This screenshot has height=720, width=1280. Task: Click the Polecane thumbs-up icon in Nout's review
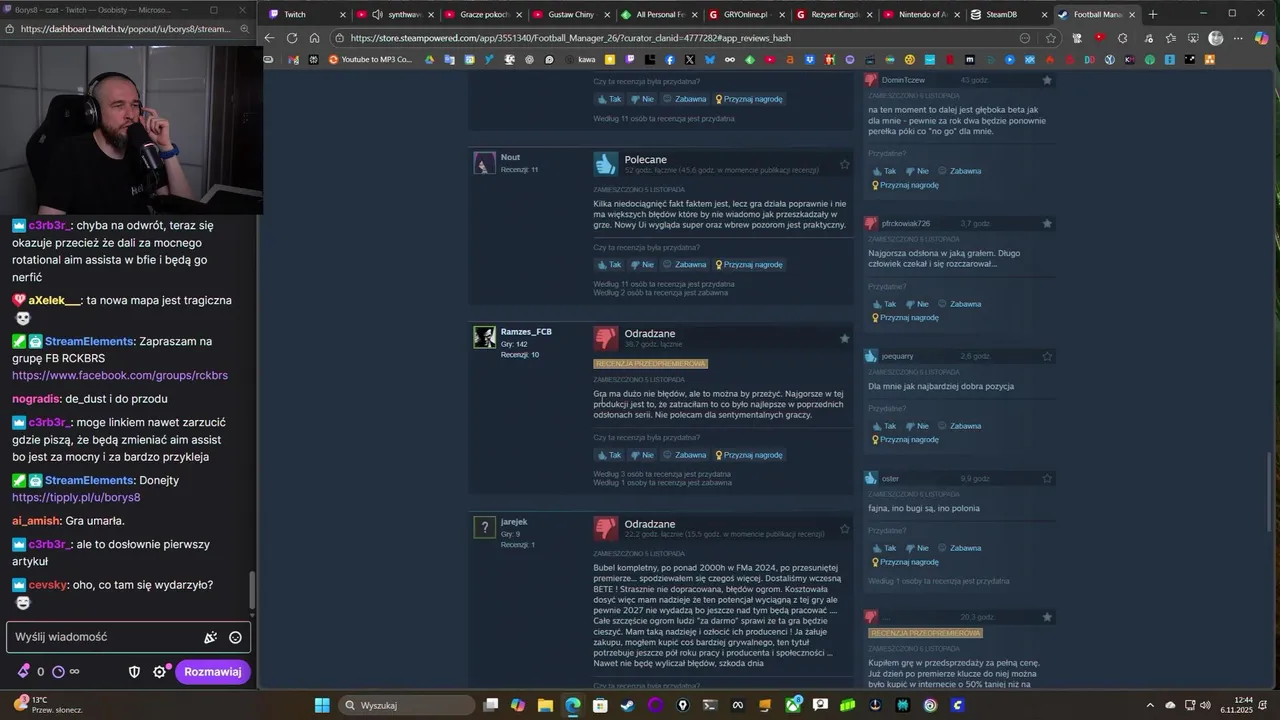[x=605, y=163]
